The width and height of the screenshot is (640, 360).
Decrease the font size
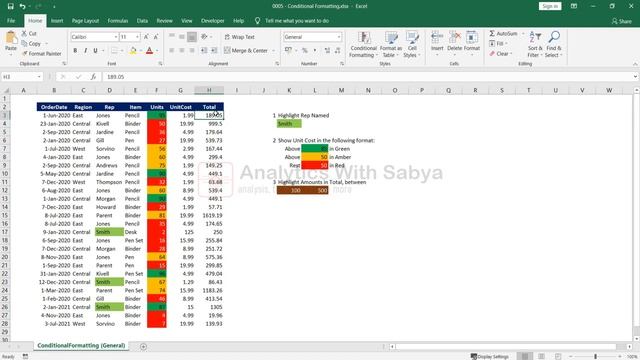[156, 37]
